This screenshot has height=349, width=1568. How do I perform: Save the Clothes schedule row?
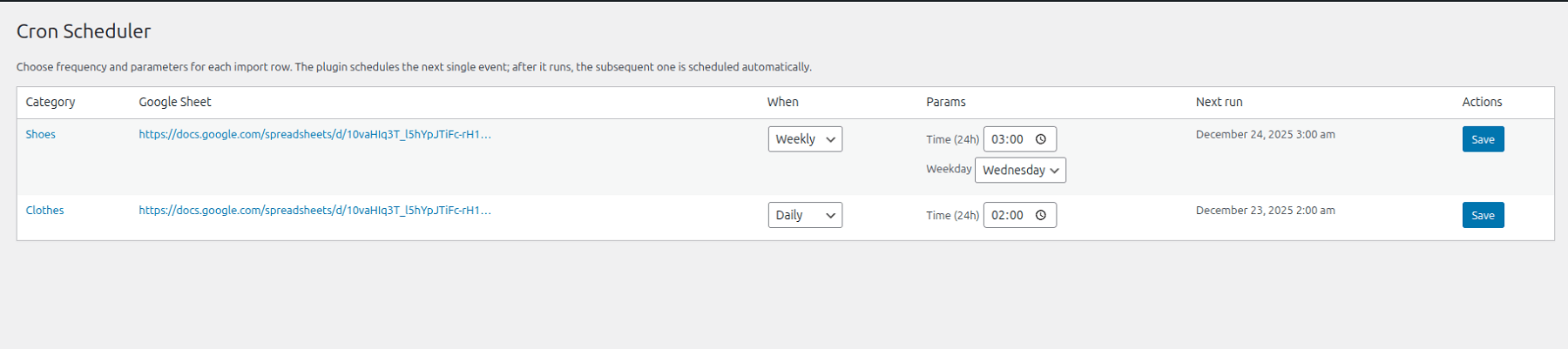click(1483, 215)
